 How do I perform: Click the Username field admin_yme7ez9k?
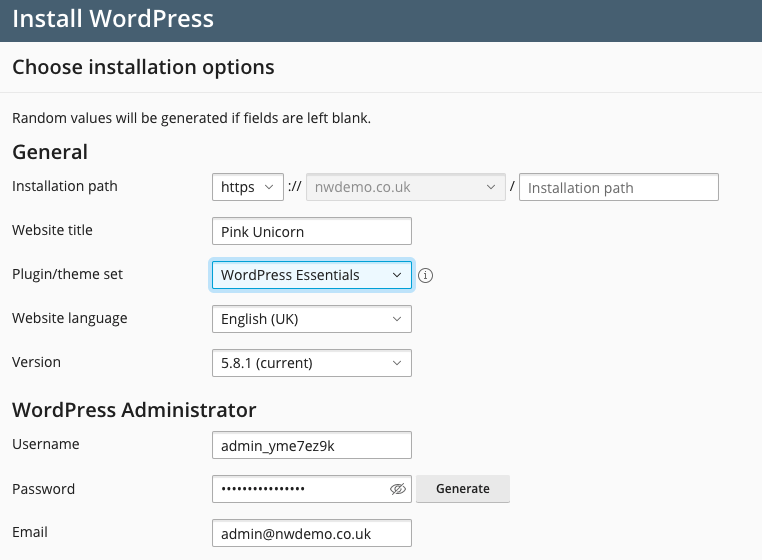[312, 445]
